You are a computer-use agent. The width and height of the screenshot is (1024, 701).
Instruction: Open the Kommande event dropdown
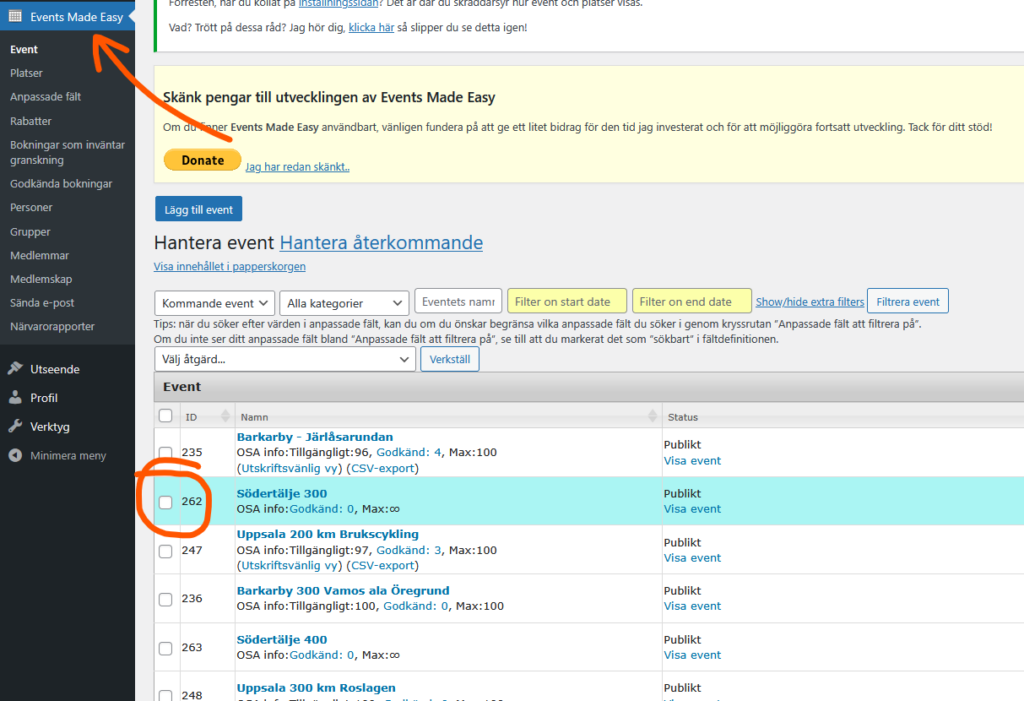click(214, 303)
